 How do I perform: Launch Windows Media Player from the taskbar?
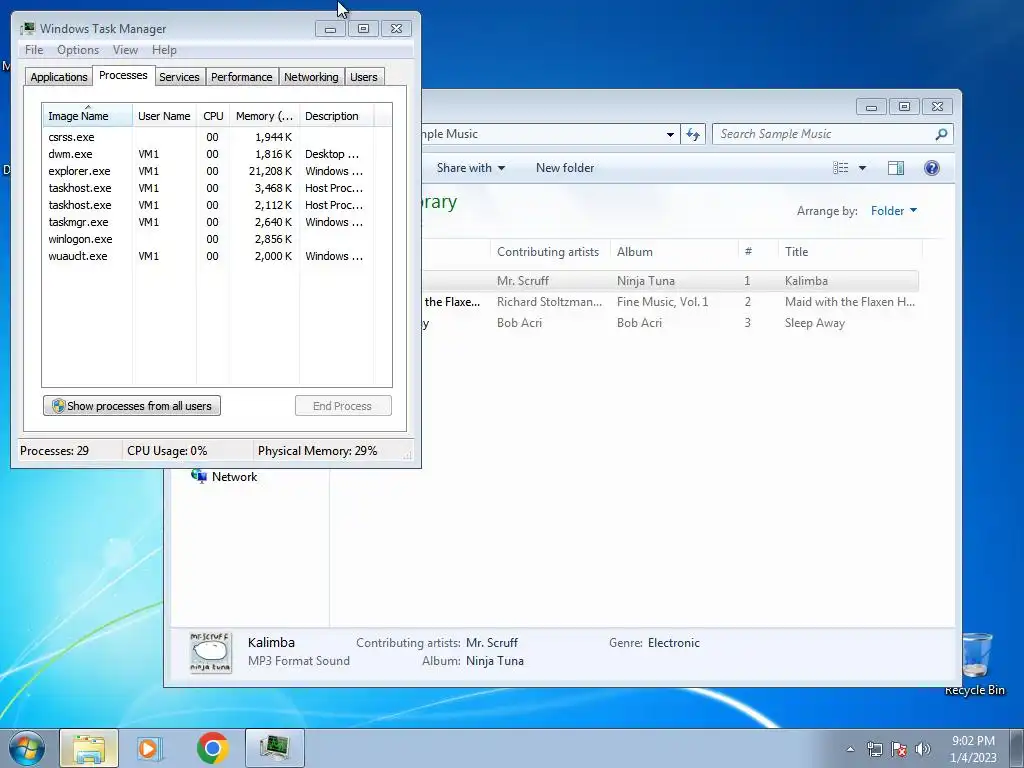150,748
